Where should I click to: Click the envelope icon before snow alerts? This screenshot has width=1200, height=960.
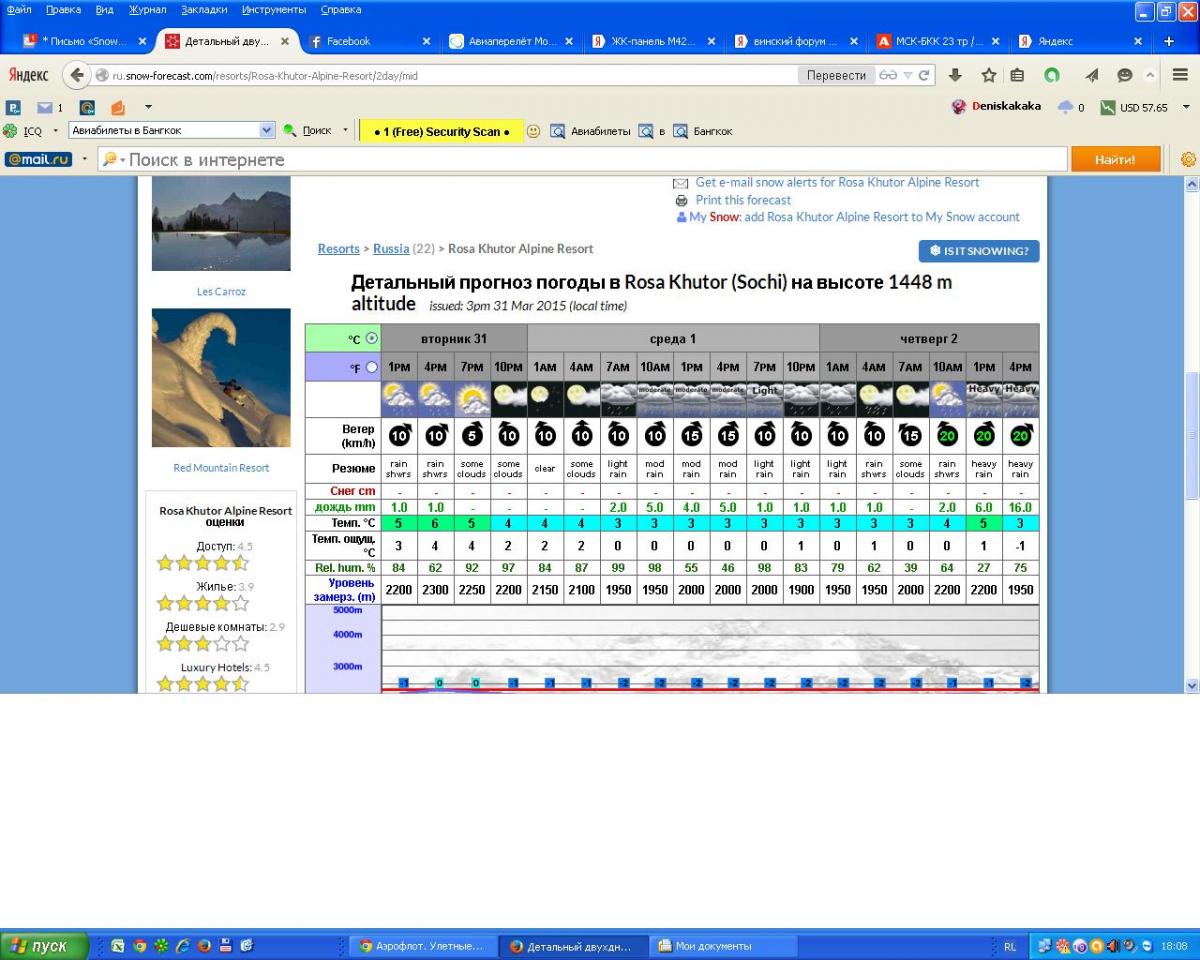(x=681, y=183)
